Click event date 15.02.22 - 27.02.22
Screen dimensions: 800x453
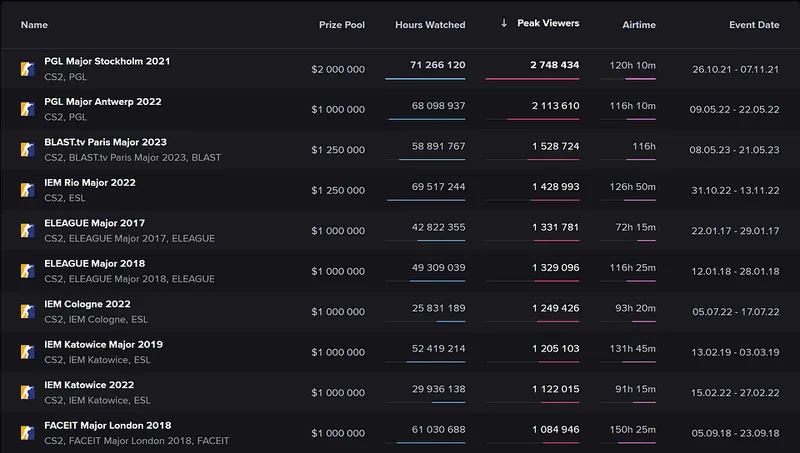click(735, 393)
